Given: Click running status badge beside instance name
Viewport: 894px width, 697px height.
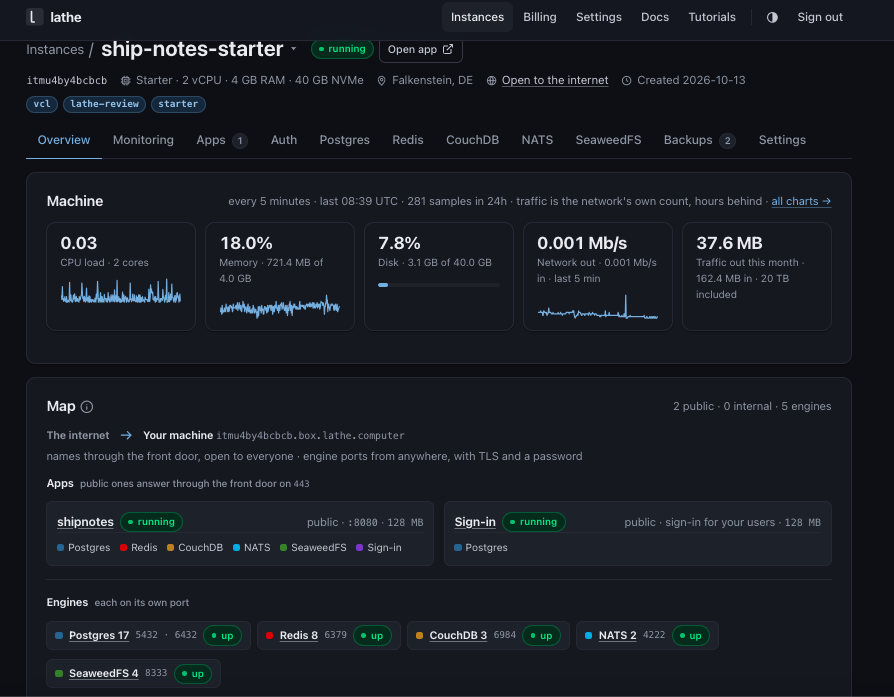Looking at the screenshot, I should (342, 49).
